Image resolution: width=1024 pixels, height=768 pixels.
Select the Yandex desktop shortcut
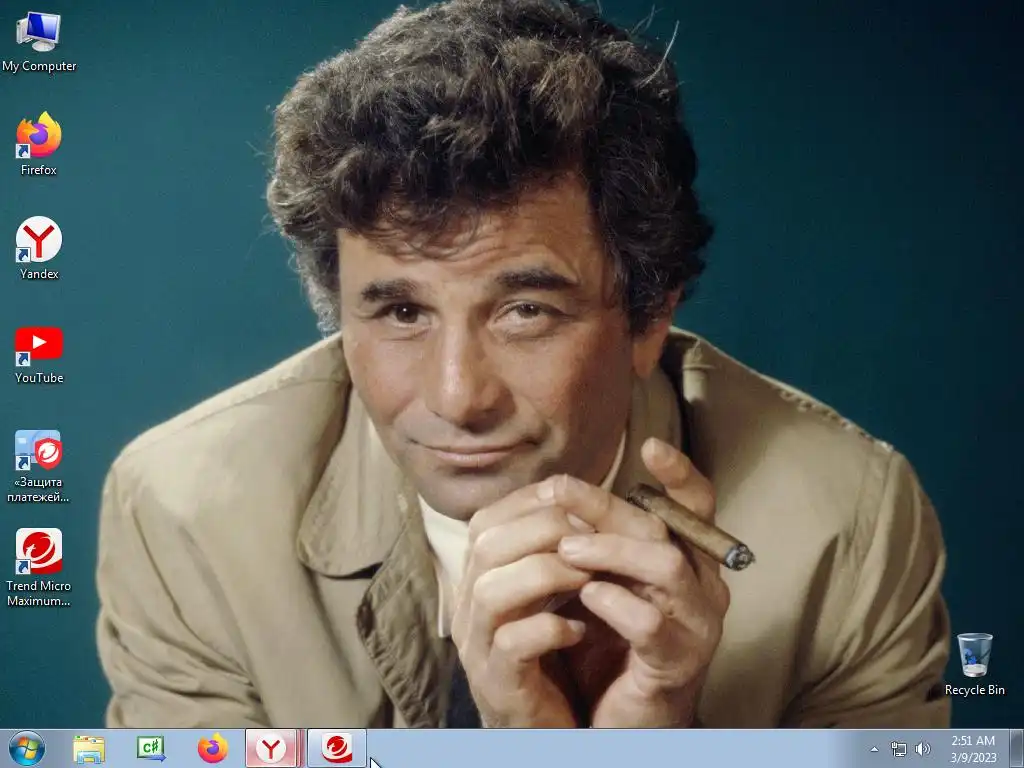click(39, 248)
